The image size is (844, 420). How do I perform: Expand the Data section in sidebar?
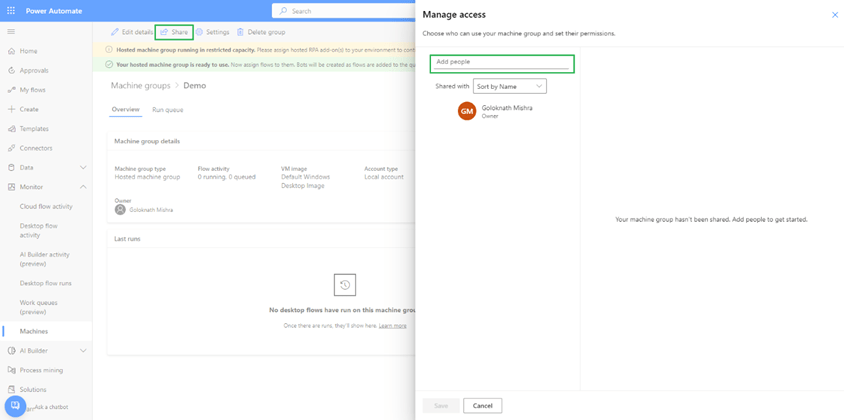pos(83,168)
